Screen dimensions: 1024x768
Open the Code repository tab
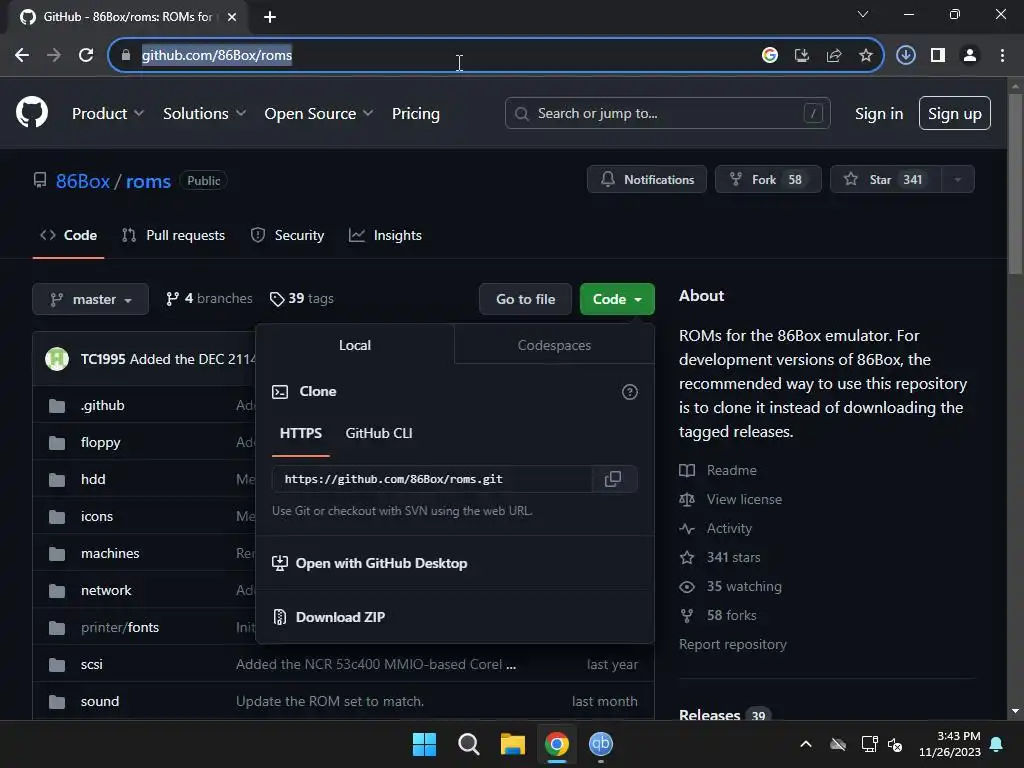pyautogui.click(x=69, y=235)
